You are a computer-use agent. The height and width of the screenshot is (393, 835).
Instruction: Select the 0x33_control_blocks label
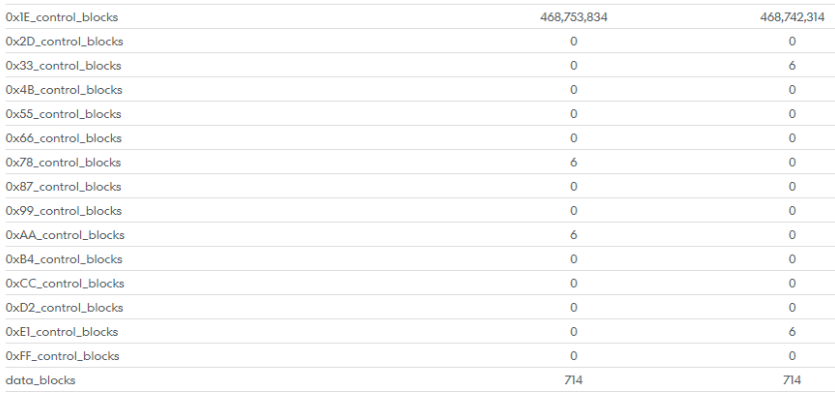(x=63, y=66)
